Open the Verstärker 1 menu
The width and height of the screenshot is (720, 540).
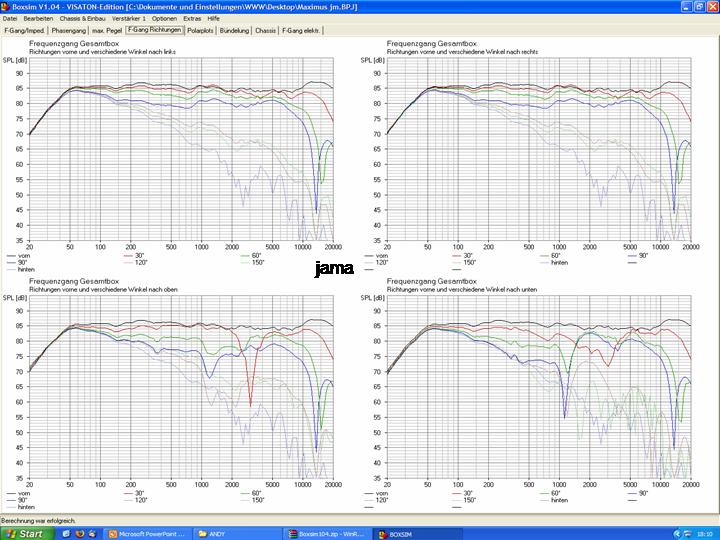tap(130, 18)
